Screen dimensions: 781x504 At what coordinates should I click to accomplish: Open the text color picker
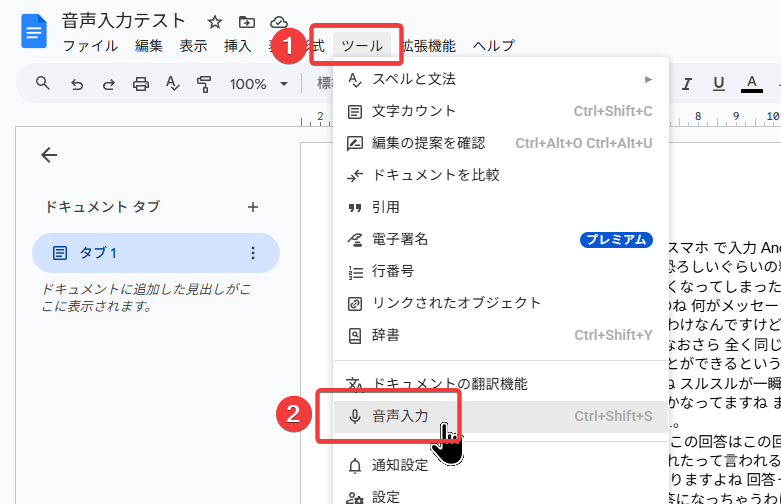pos(752,84)
